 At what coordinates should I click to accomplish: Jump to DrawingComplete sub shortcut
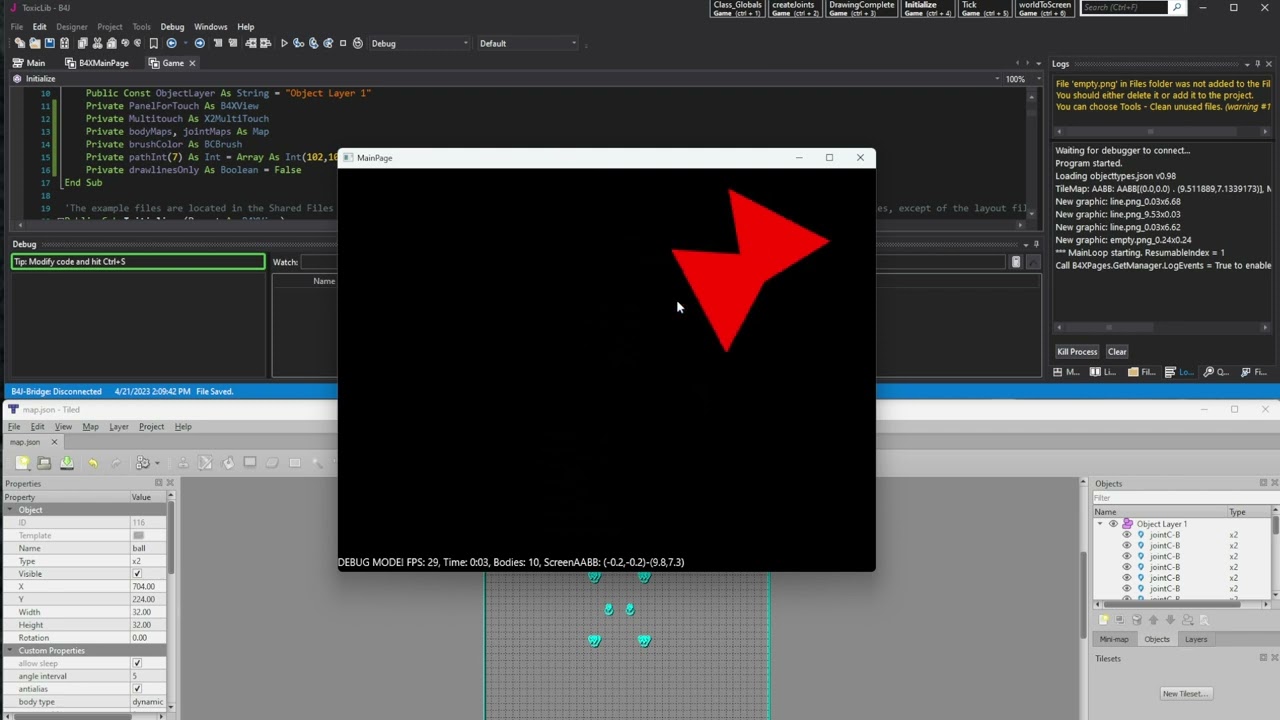861,9
